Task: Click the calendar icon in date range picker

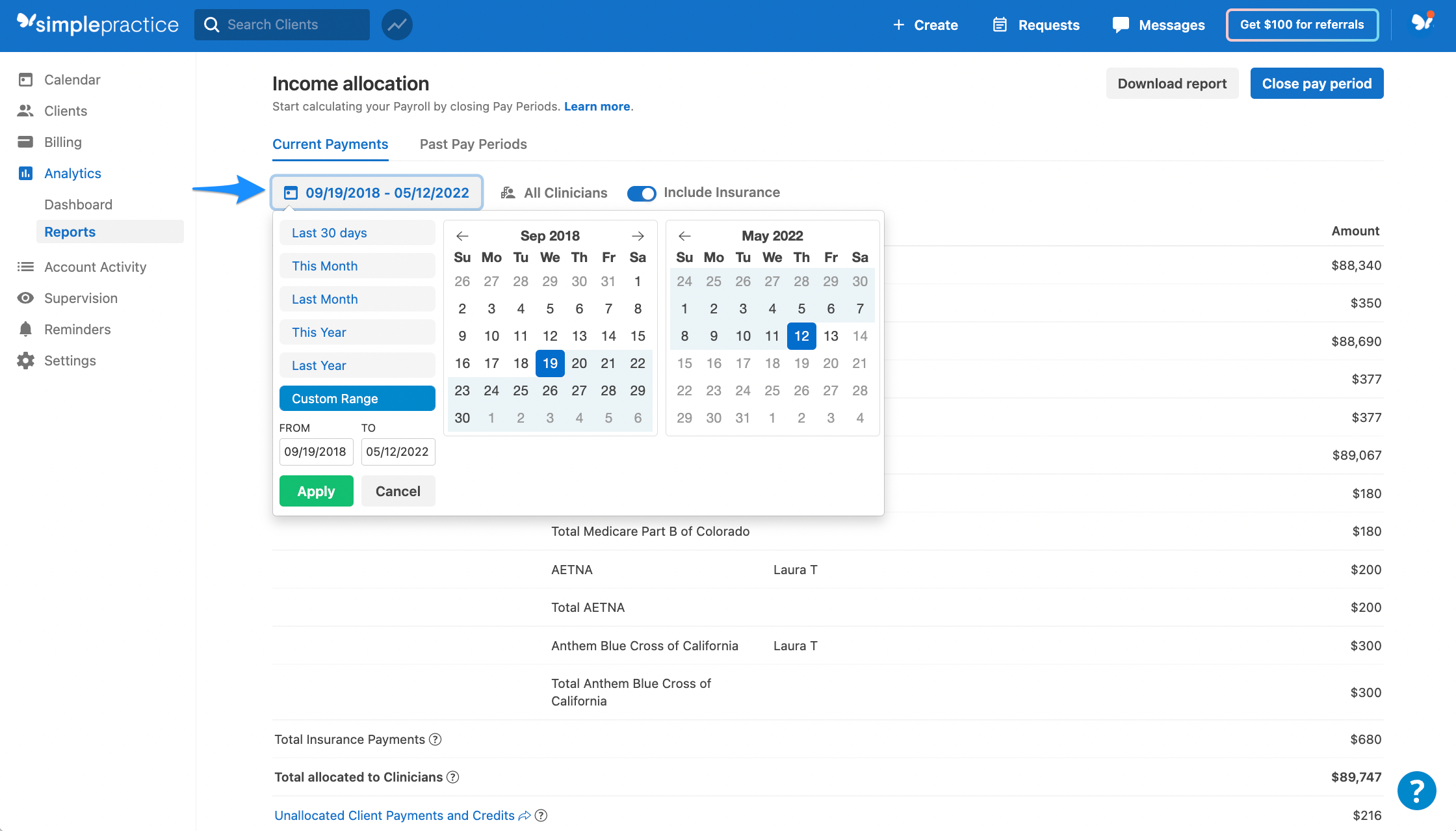Action: tap(291, 193)
